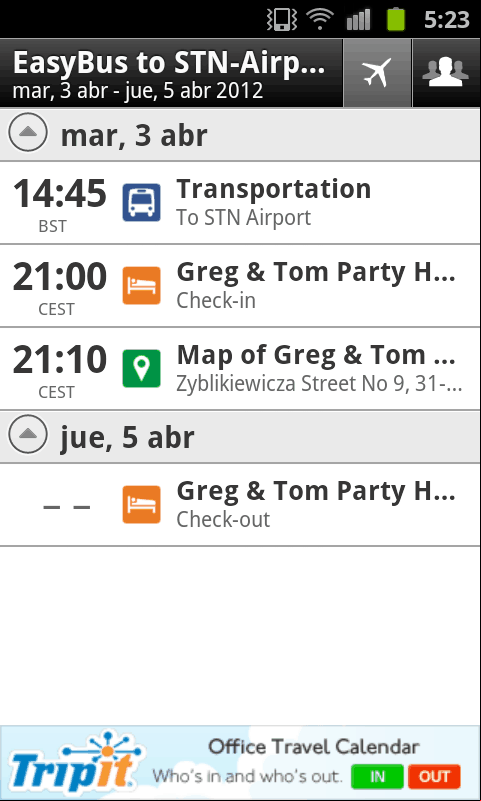Viewport: 481px width, 801px height.
Task: Tap the airplane flights icon
Action: pyautogui.click(x=377, y=73)
